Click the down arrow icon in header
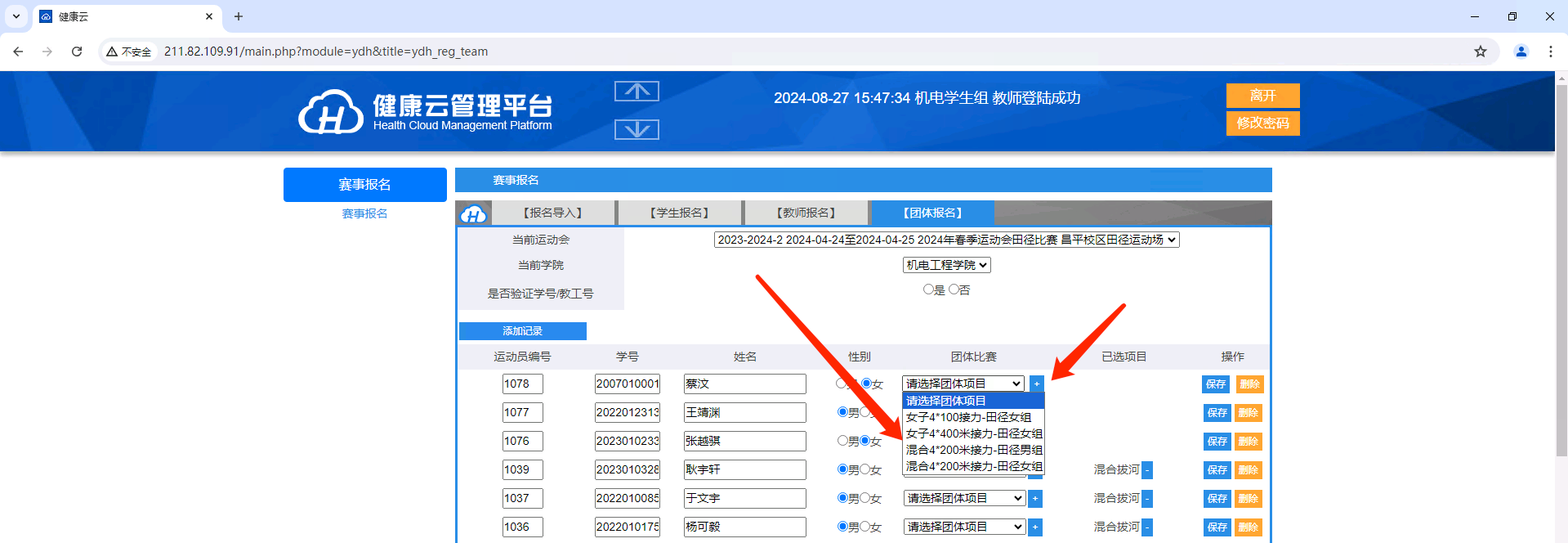This screenshot has width=1568, height=543. tap(637, 129)
